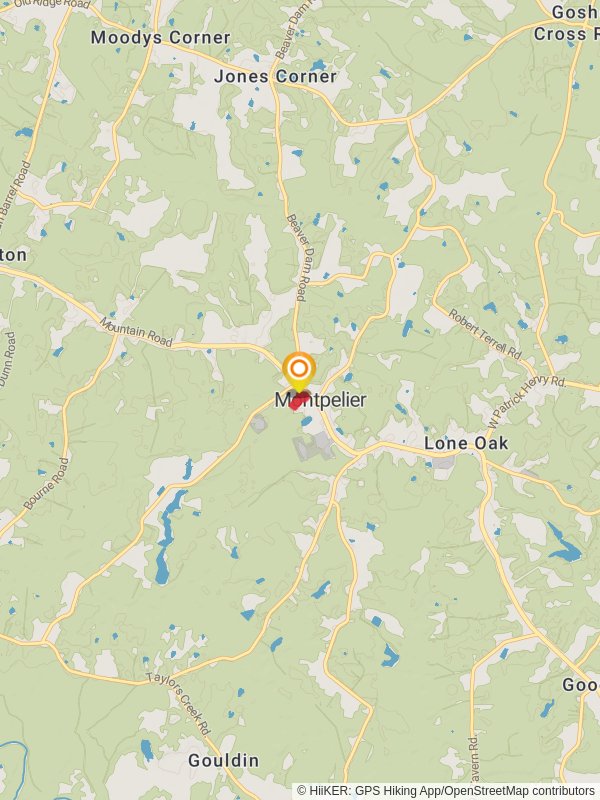Select the Beaver Dam Road label
Image resolution: width=600 pixels, height=800 pixels.
coord(298,258)
